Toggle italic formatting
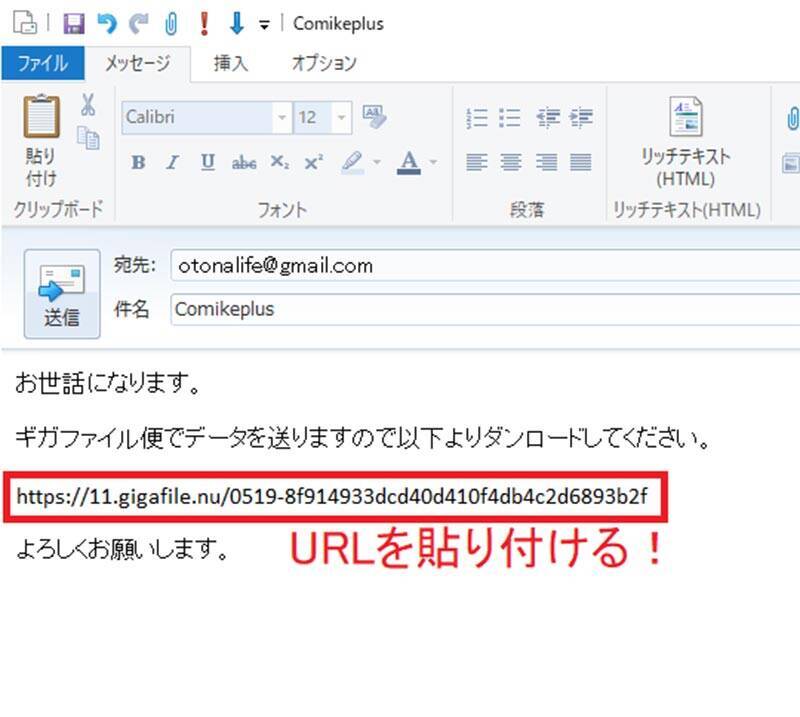The width and height of the screenshot is (800, 717). 172,162
